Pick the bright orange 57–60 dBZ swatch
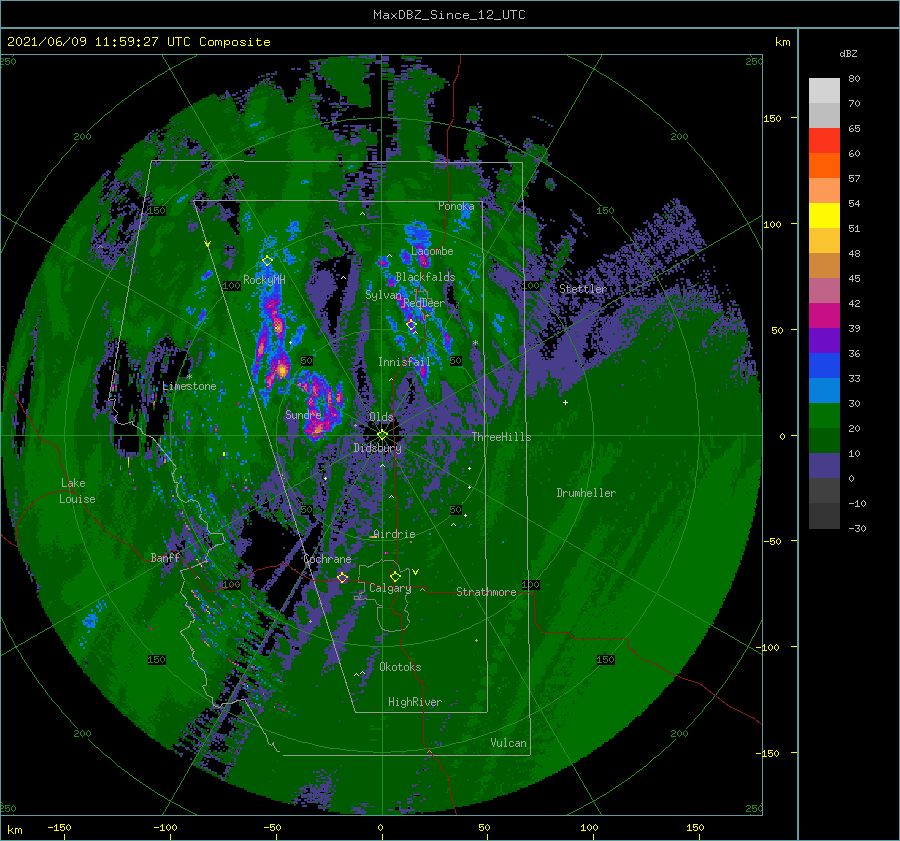900x841 pixels. [x=824, y=165]
